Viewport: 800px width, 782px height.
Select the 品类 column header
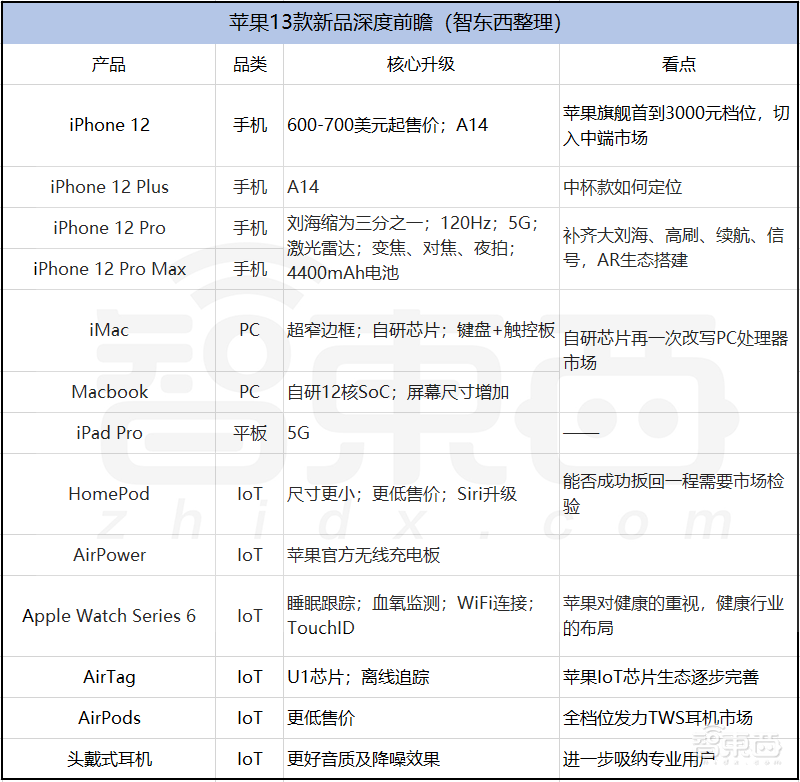(250, 64)
